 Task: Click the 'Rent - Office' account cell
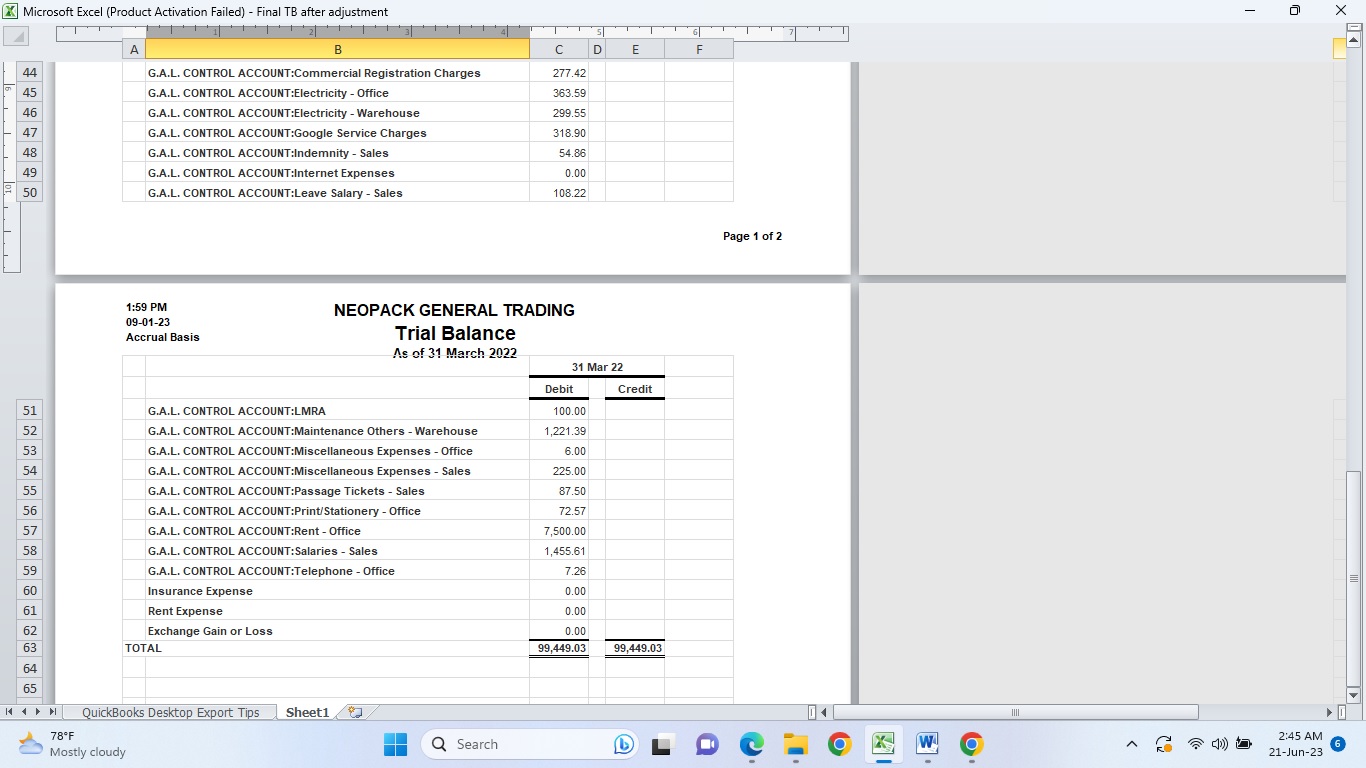pos(337,531)
